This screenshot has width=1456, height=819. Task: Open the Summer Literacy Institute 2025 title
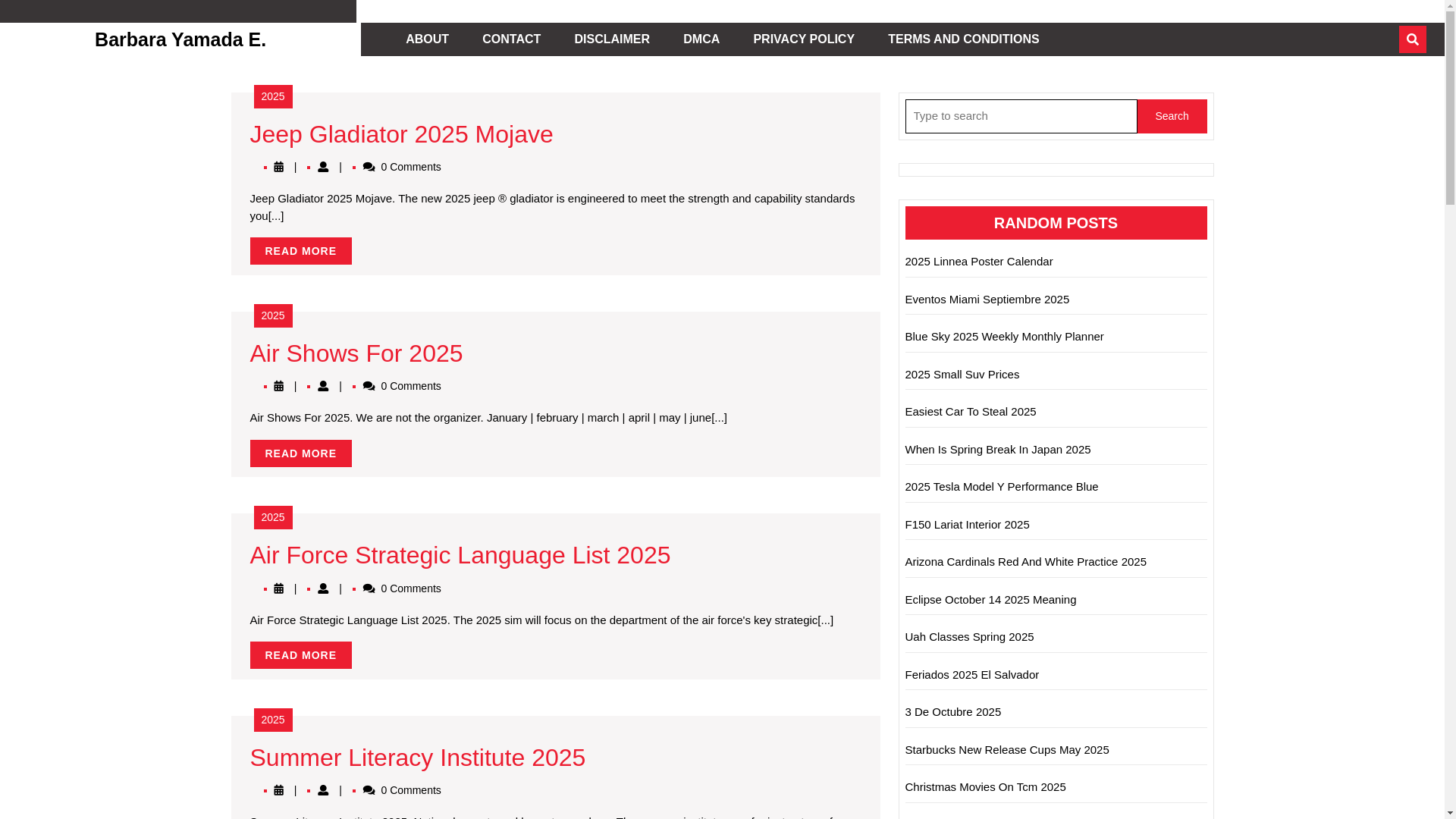click(x=418, y=758)
